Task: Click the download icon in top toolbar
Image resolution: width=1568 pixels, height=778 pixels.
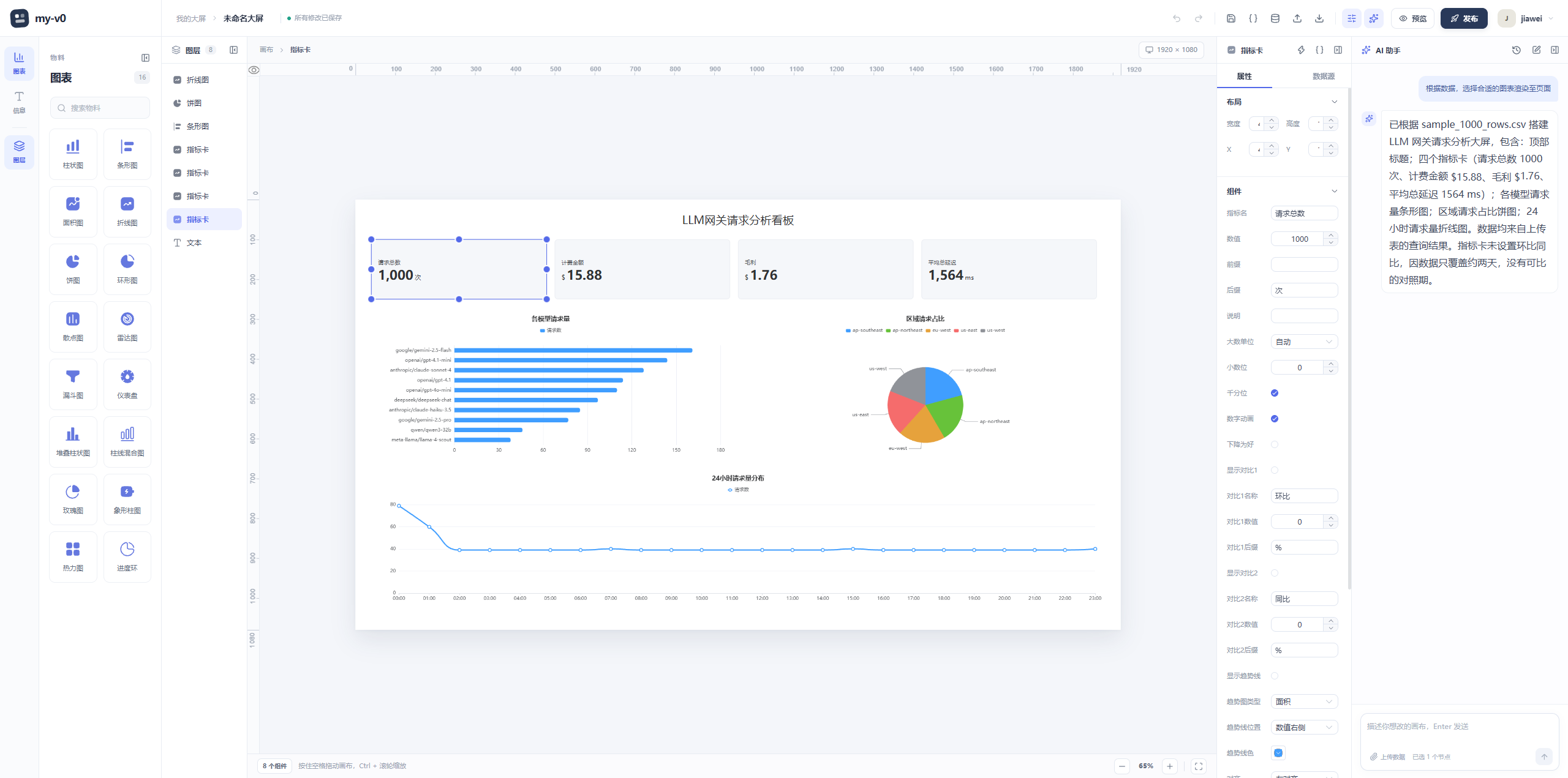Action: click(1319, 18)
